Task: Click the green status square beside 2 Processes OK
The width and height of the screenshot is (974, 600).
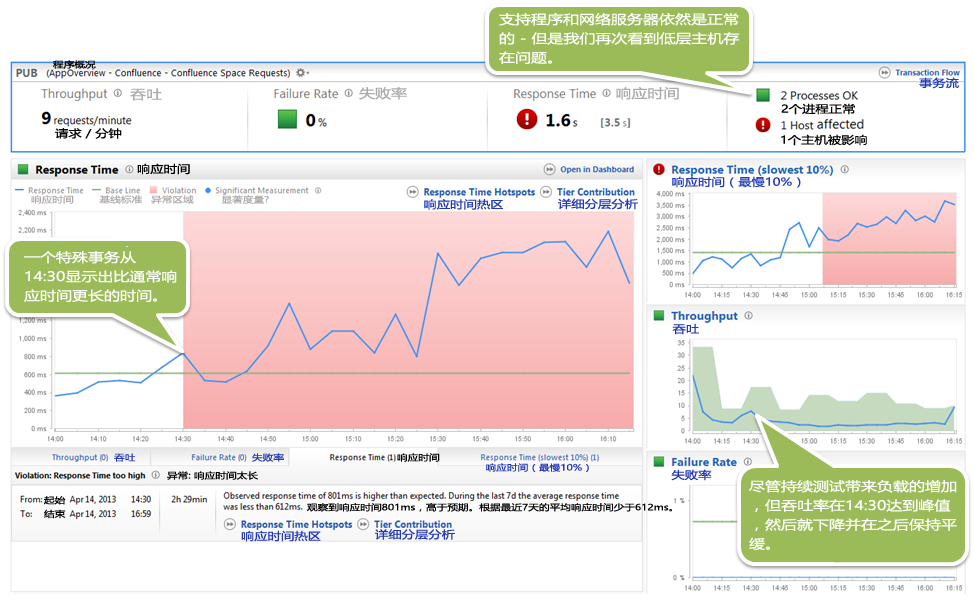Action: click(x=763, y=95)
